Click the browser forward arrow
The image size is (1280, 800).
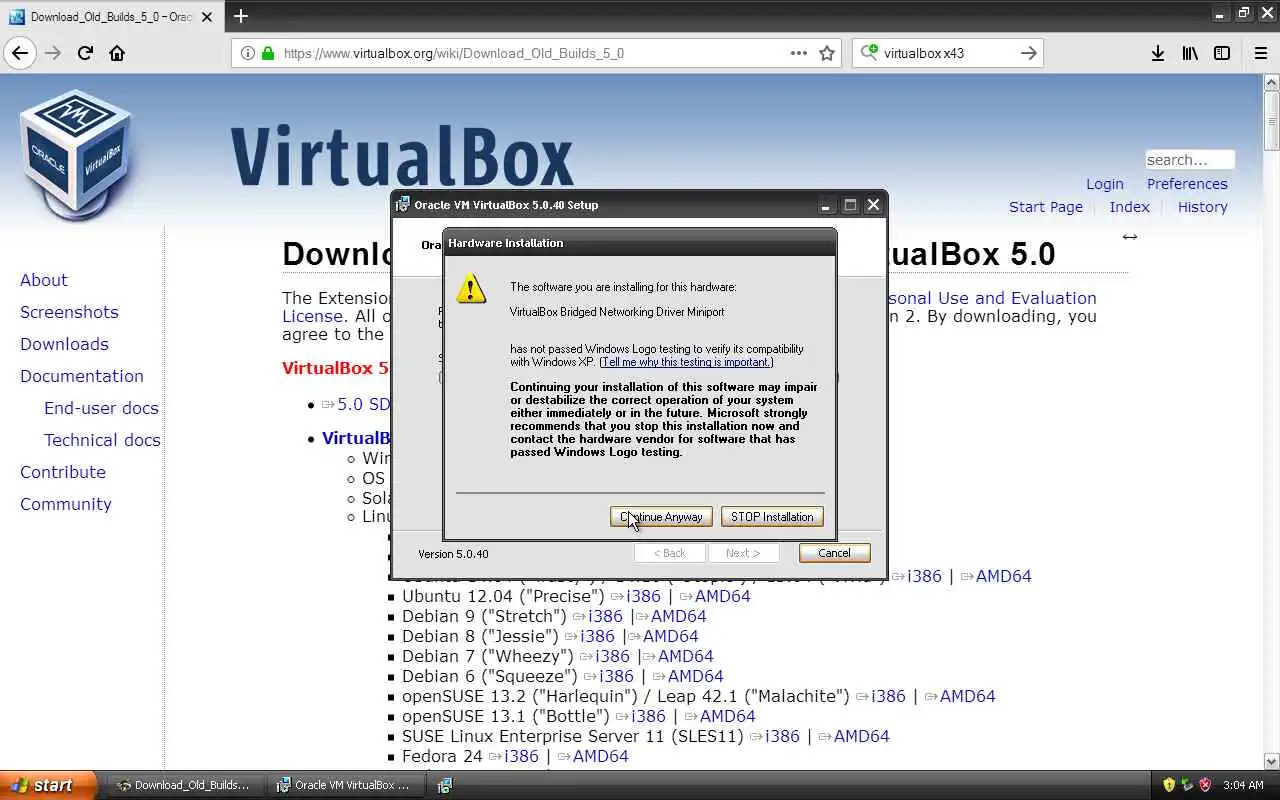tap(53, 53)
